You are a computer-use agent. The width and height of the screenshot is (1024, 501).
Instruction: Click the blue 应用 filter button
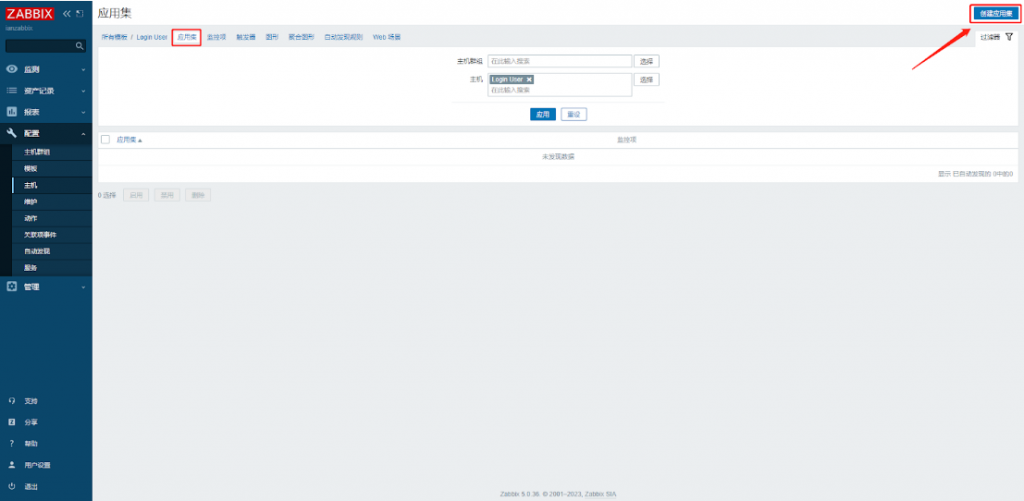click(543, 114)
